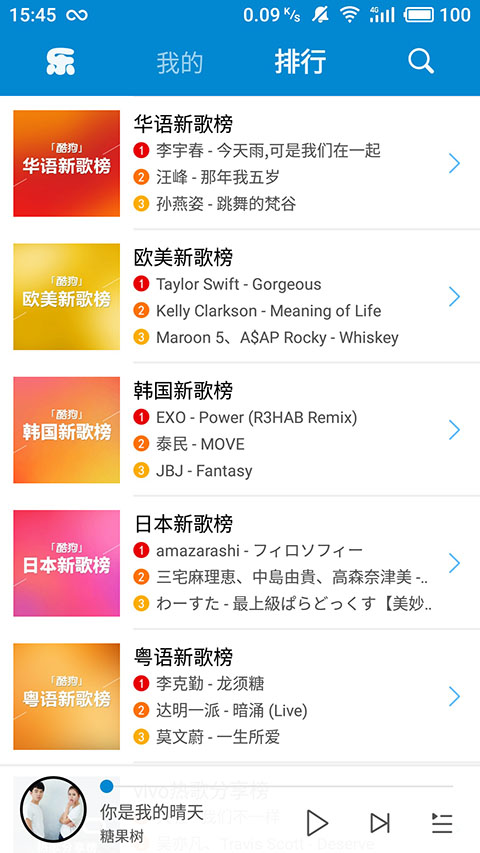Open Taylor Swift - Gorgeous entry
Screen dimensions: 480x853
(x=238, y=284)
